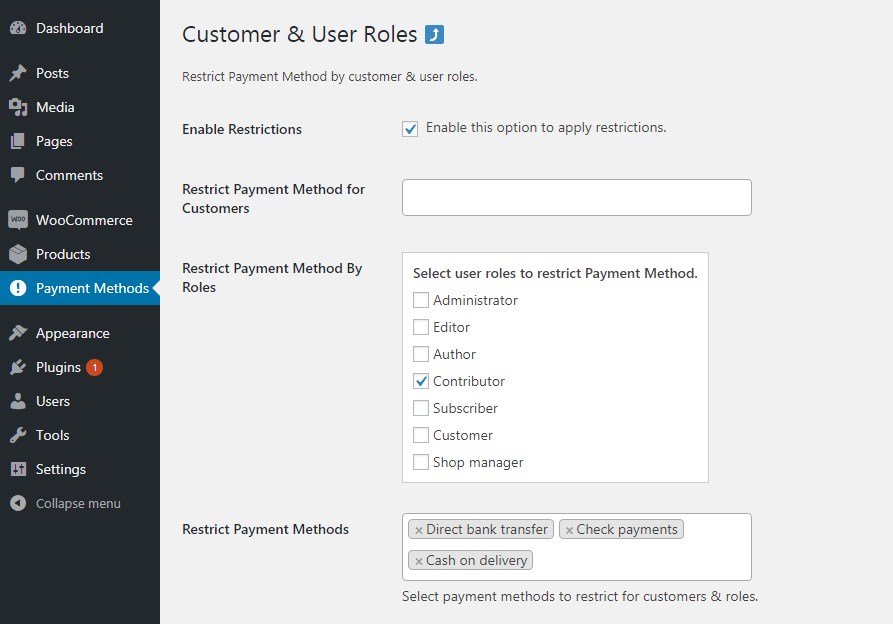Open the Restrict Payment Methods multi-select box

click(x=640, y=561)
